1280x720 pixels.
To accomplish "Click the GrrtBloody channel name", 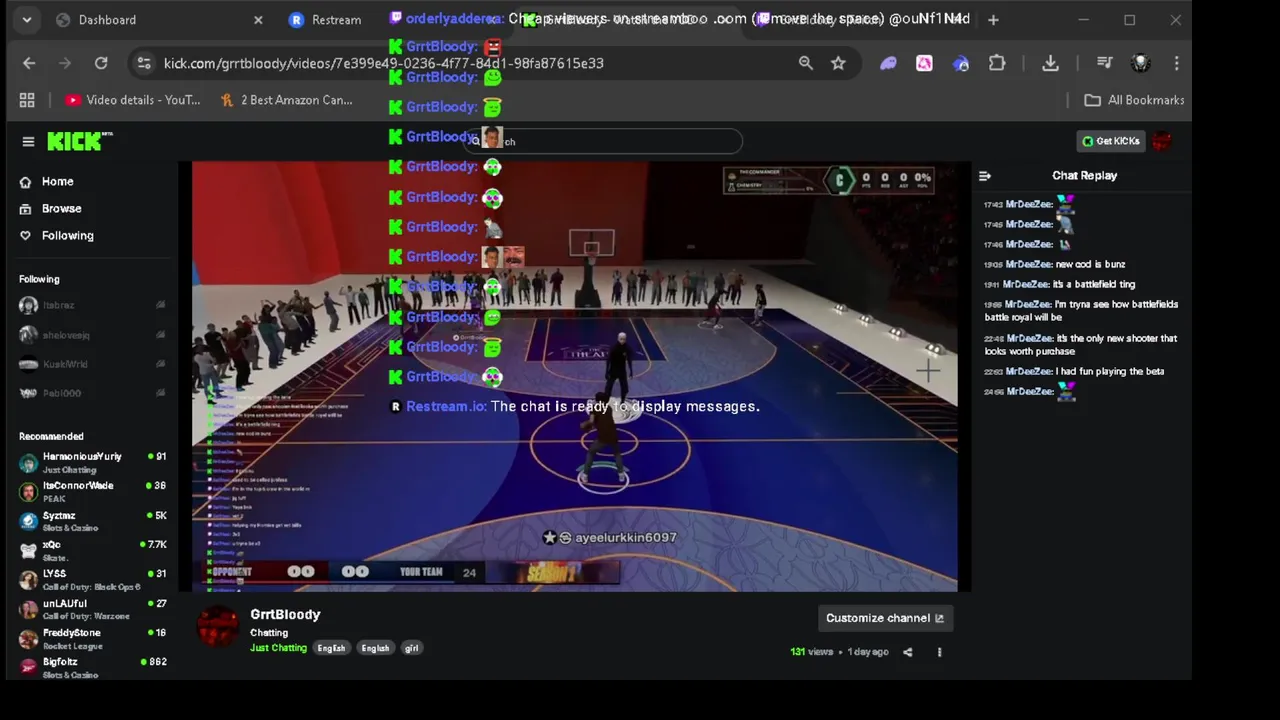I will pyautogui.click(x=285, y=614).
